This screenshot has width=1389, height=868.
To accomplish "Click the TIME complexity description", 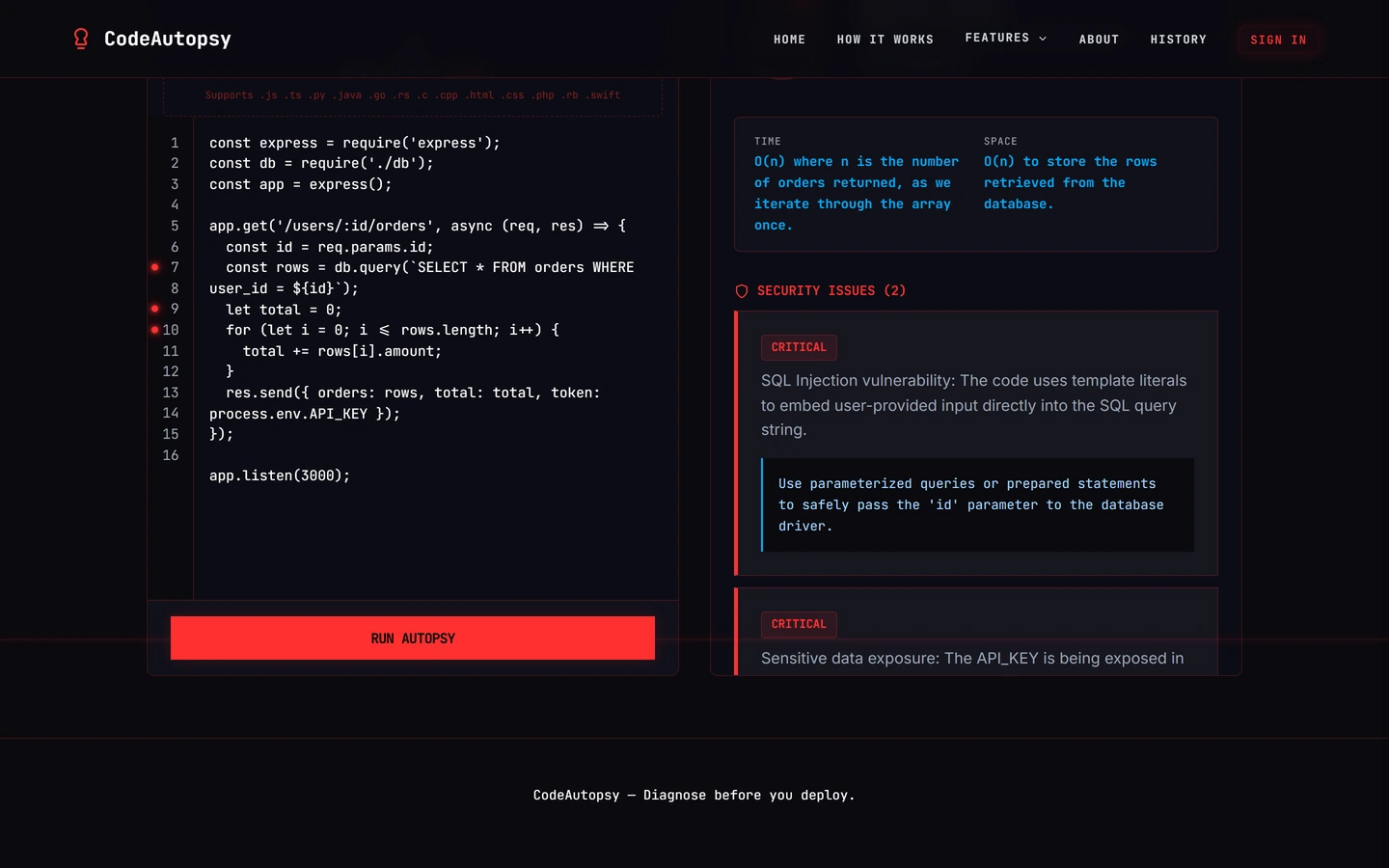I will pyautogui.click(x=857, y=193).
